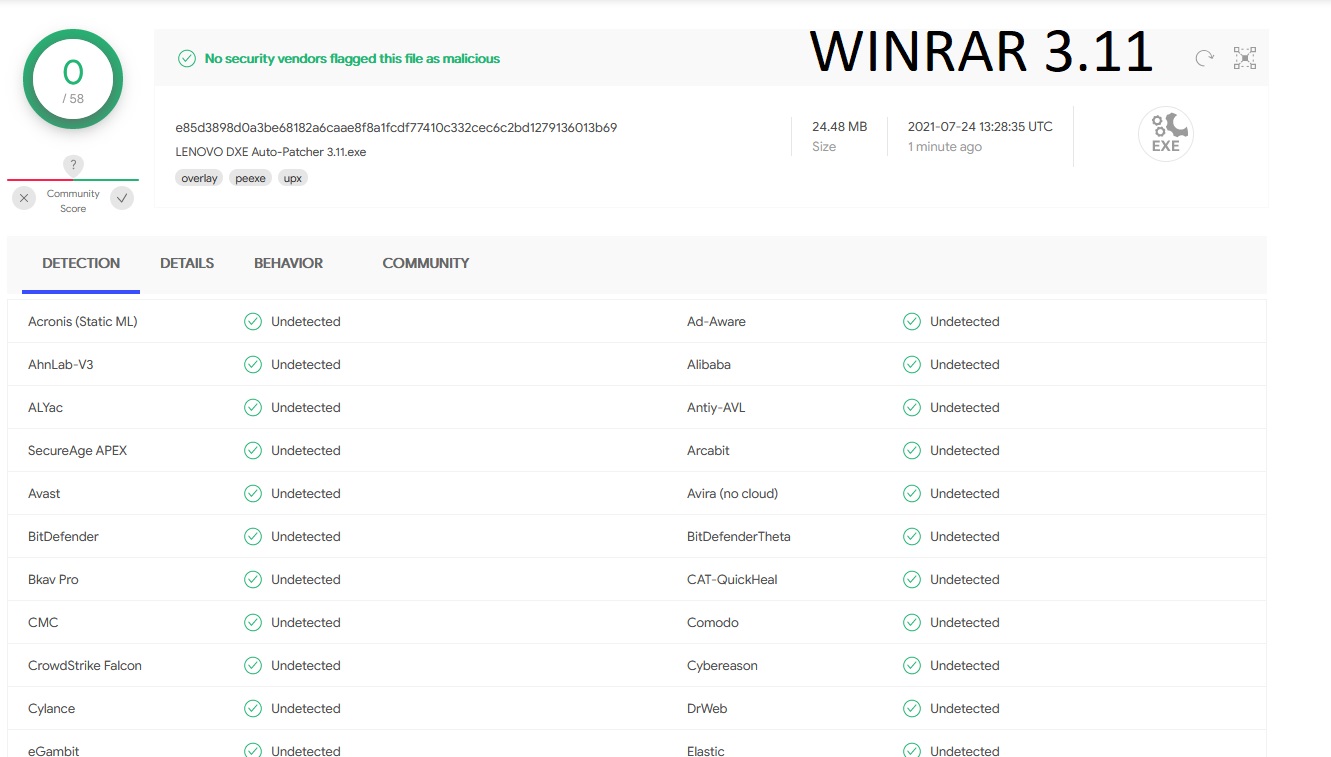The width and height of the screenshot is (1331, 757).
Task: Click Undetected in the CrowdStrike Falcon row
Action: point(306,666)
